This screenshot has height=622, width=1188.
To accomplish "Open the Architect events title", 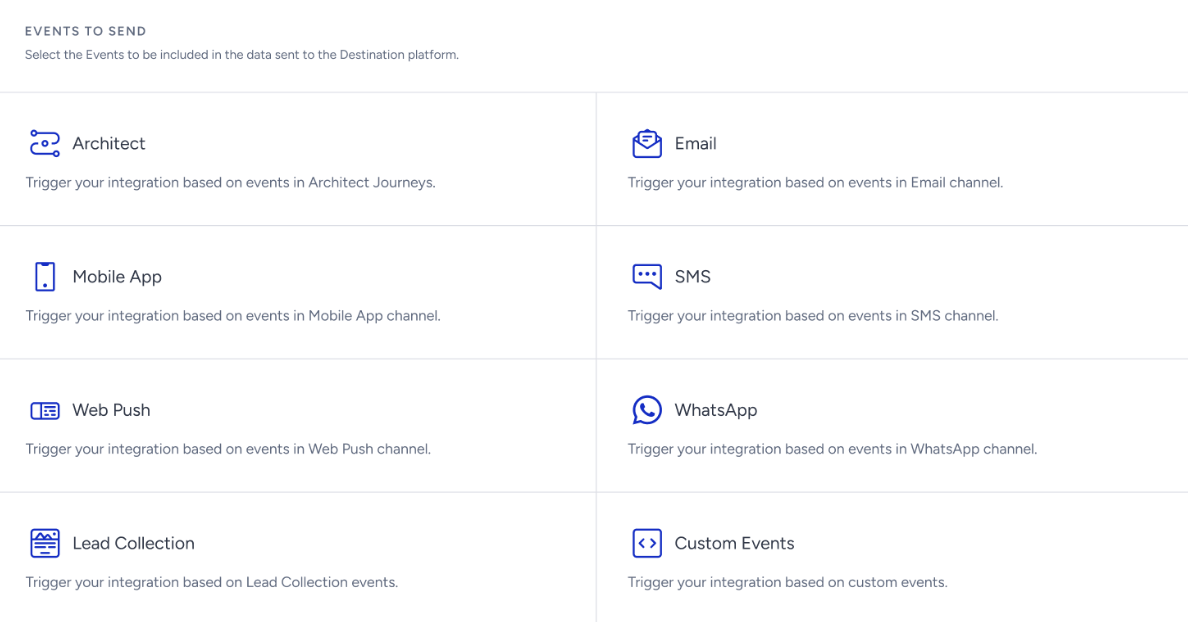I will point(108,143).
